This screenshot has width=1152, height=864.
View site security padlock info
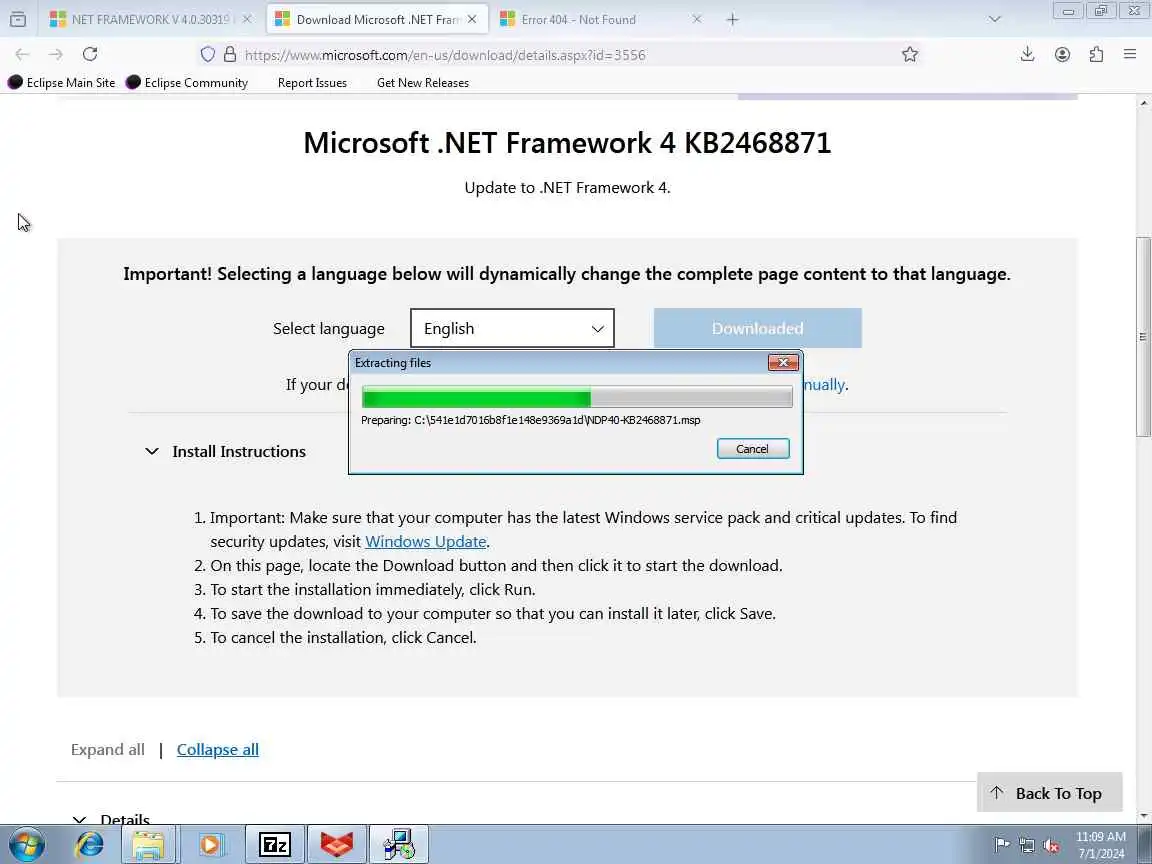coord(230,54)
